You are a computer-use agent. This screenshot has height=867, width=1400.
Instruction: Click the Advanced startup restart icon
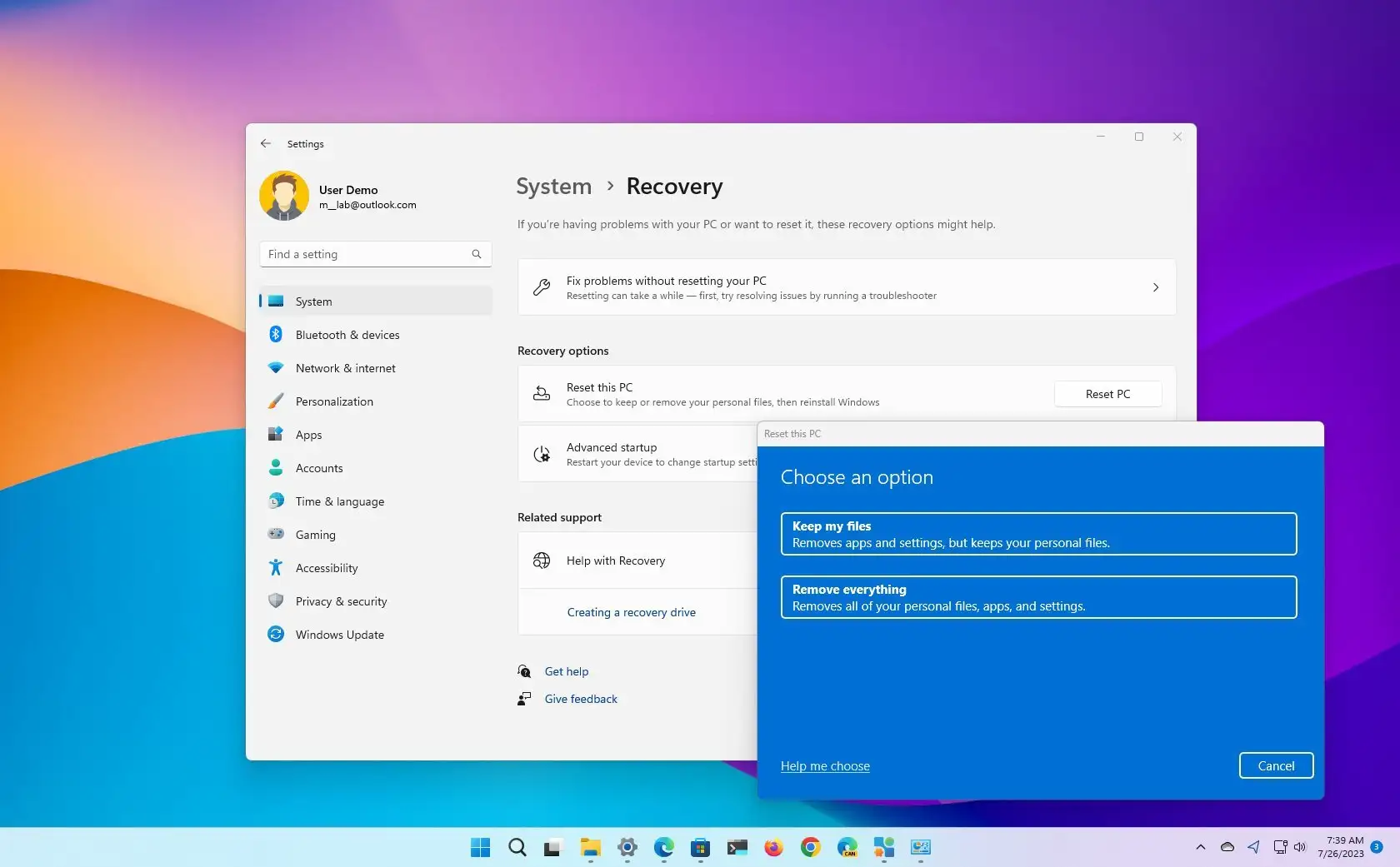(x=542, y=454)
